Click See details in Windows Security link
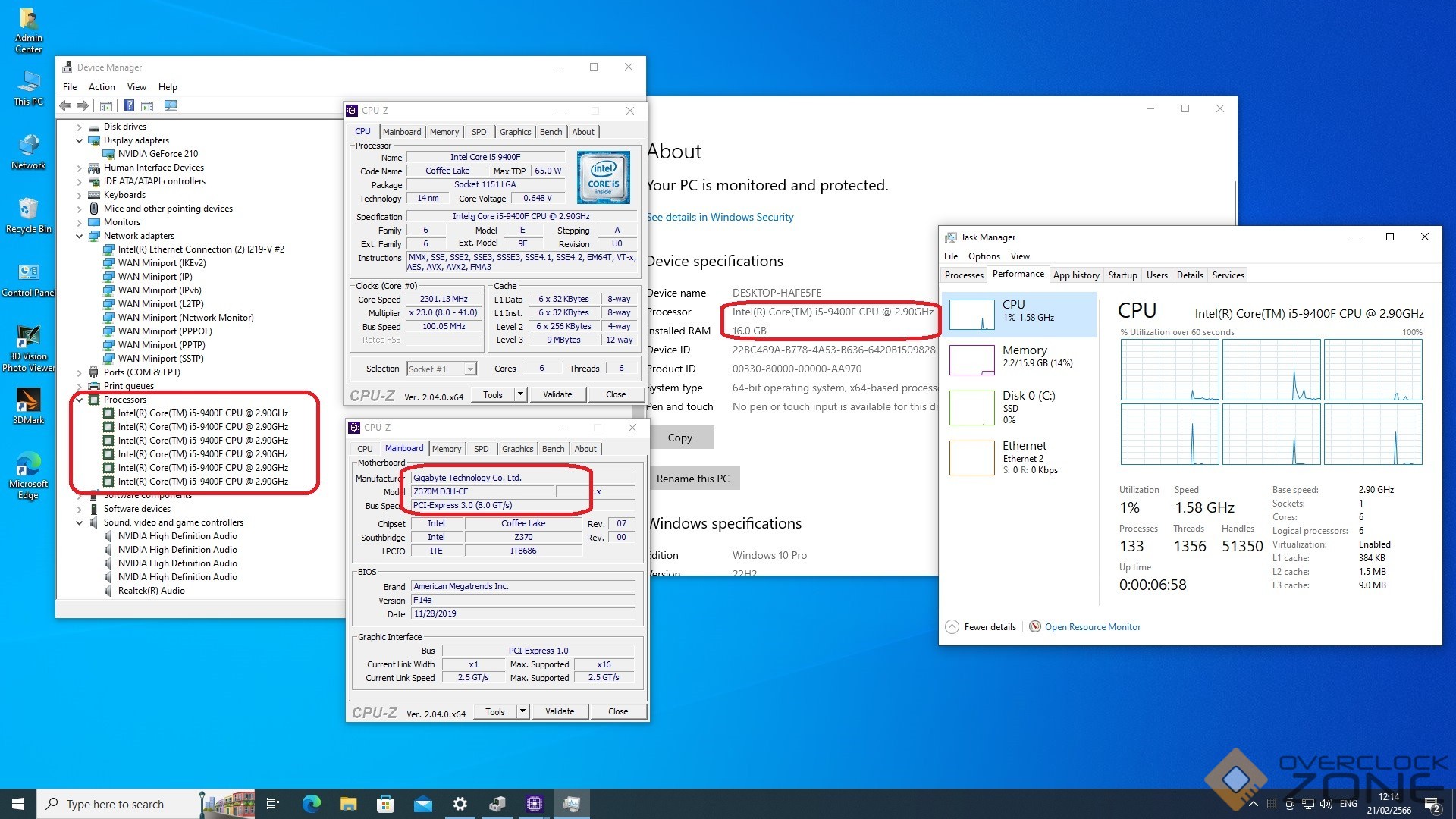This screenshot has width=1456, height=819. point(720,217)
